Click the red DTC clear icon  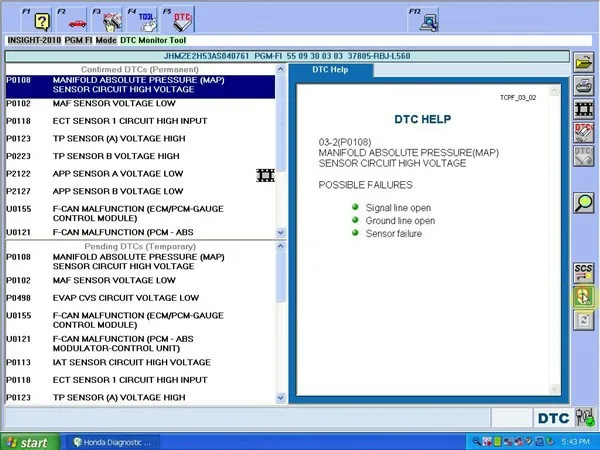pos(584,132)
